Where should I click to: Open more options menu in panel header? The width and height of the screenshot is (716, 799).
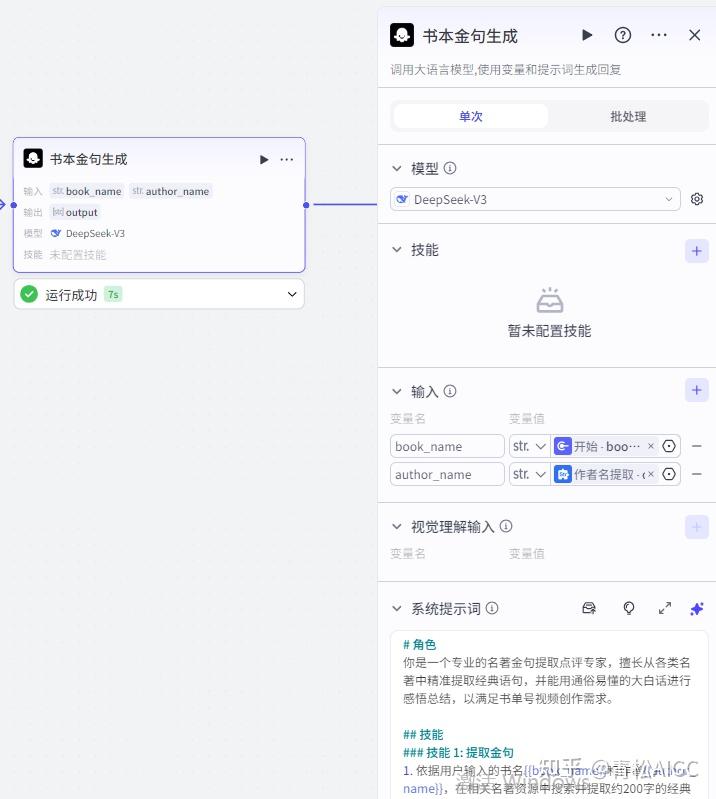tap(659, 35)
